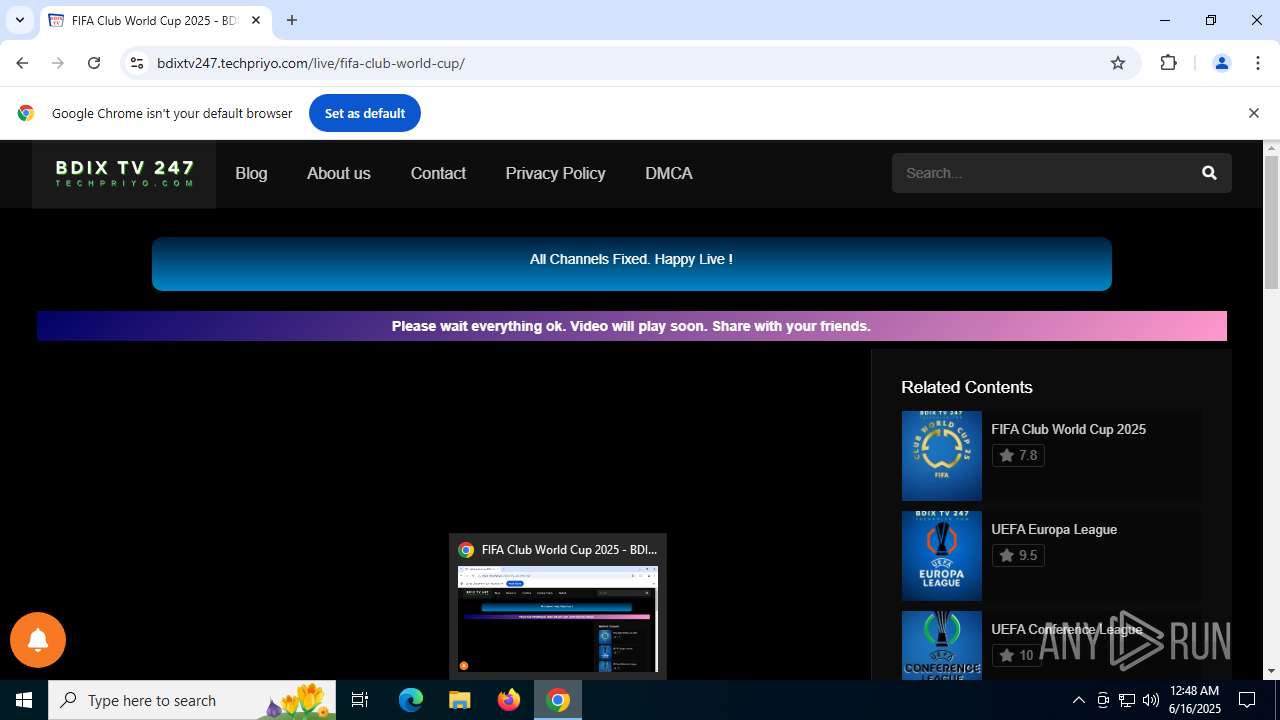The height and width of the screenshot is (720, 1280).
Task: Open the About us page
Action: coord(339,173)
